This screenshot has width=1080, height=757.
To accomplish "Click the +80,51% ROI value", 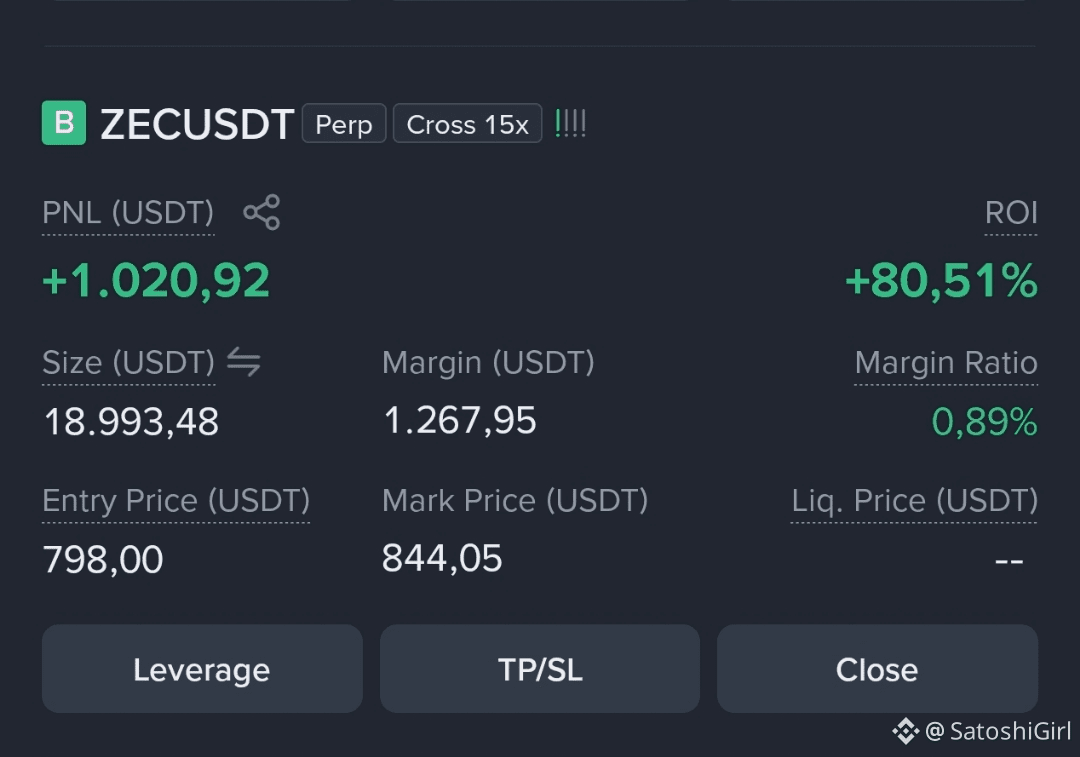I will (942, 281).
